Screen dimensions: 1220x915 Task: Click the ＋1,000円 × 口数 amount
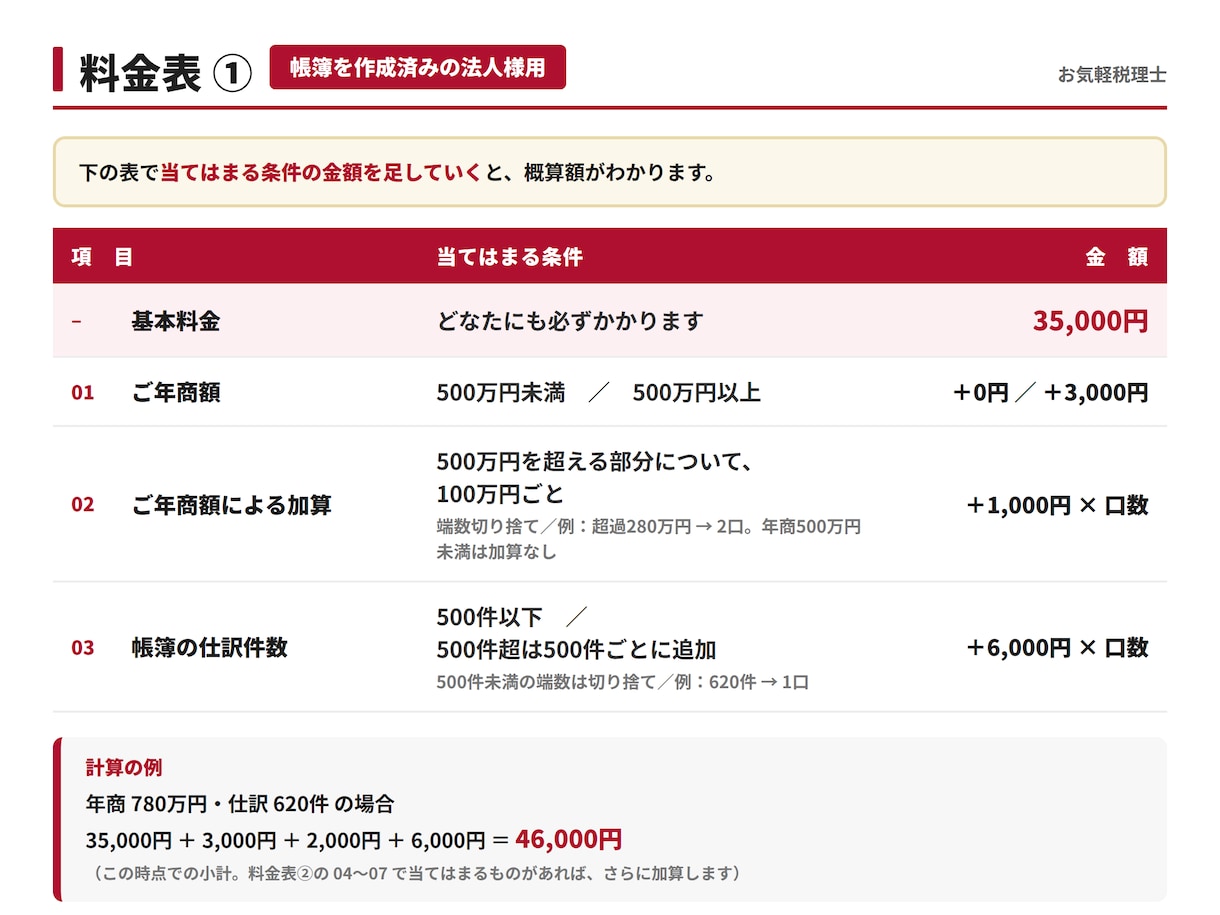[x=1057, y=505]
